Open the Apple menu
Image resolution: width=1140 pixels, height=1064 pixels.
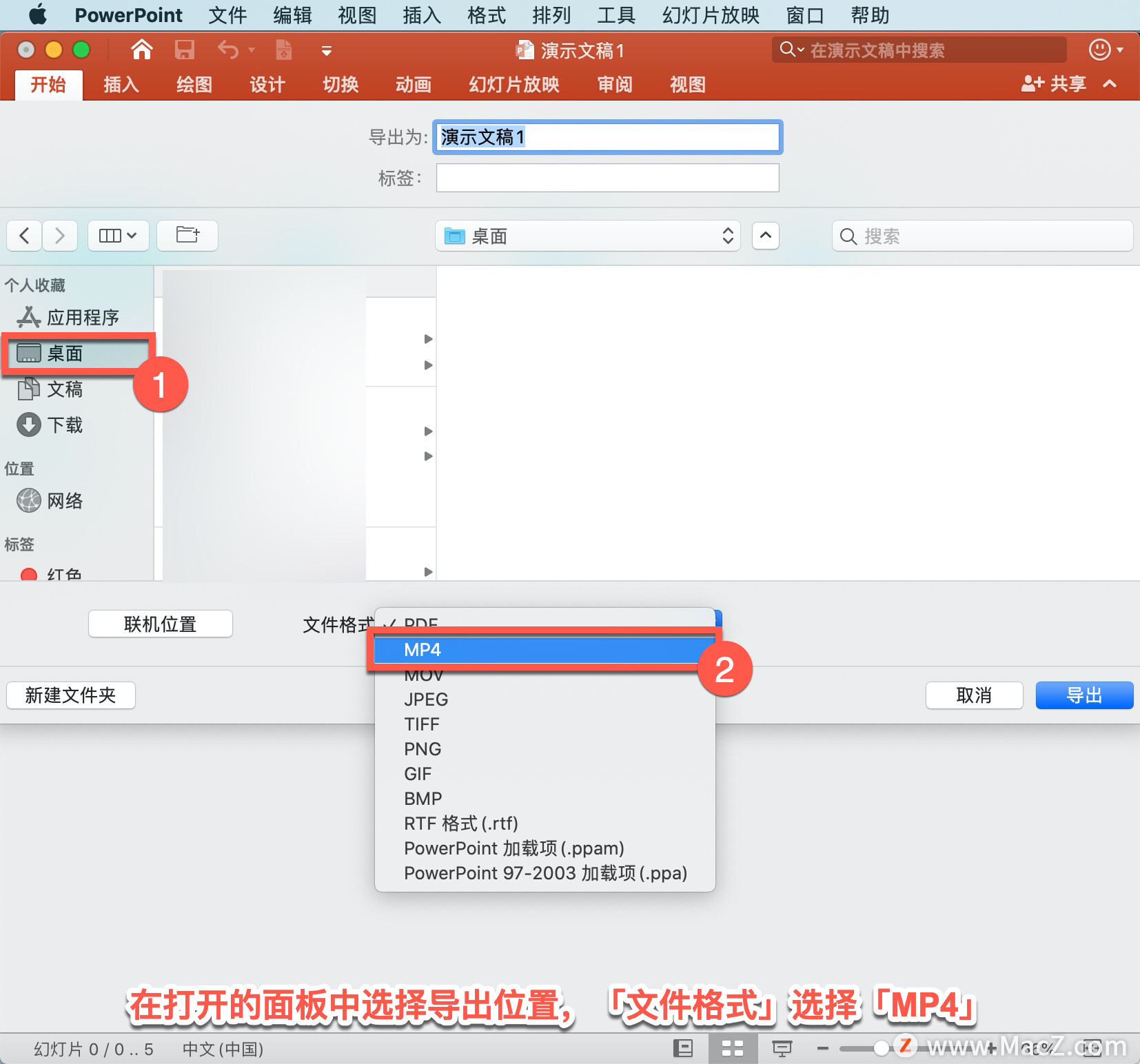(x=38, y=14)
